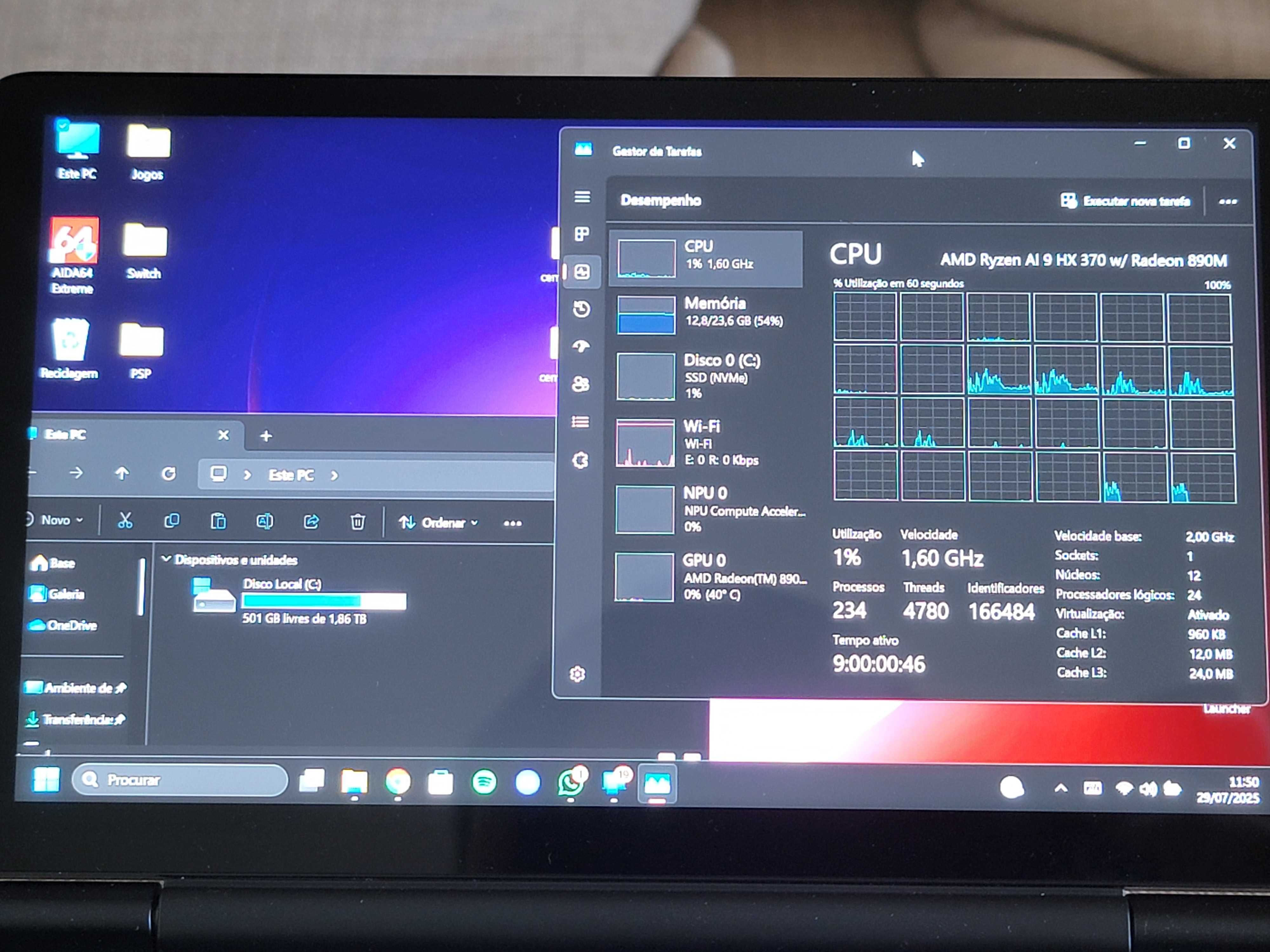Open Switch desktop folder

[x=144, y=251]
